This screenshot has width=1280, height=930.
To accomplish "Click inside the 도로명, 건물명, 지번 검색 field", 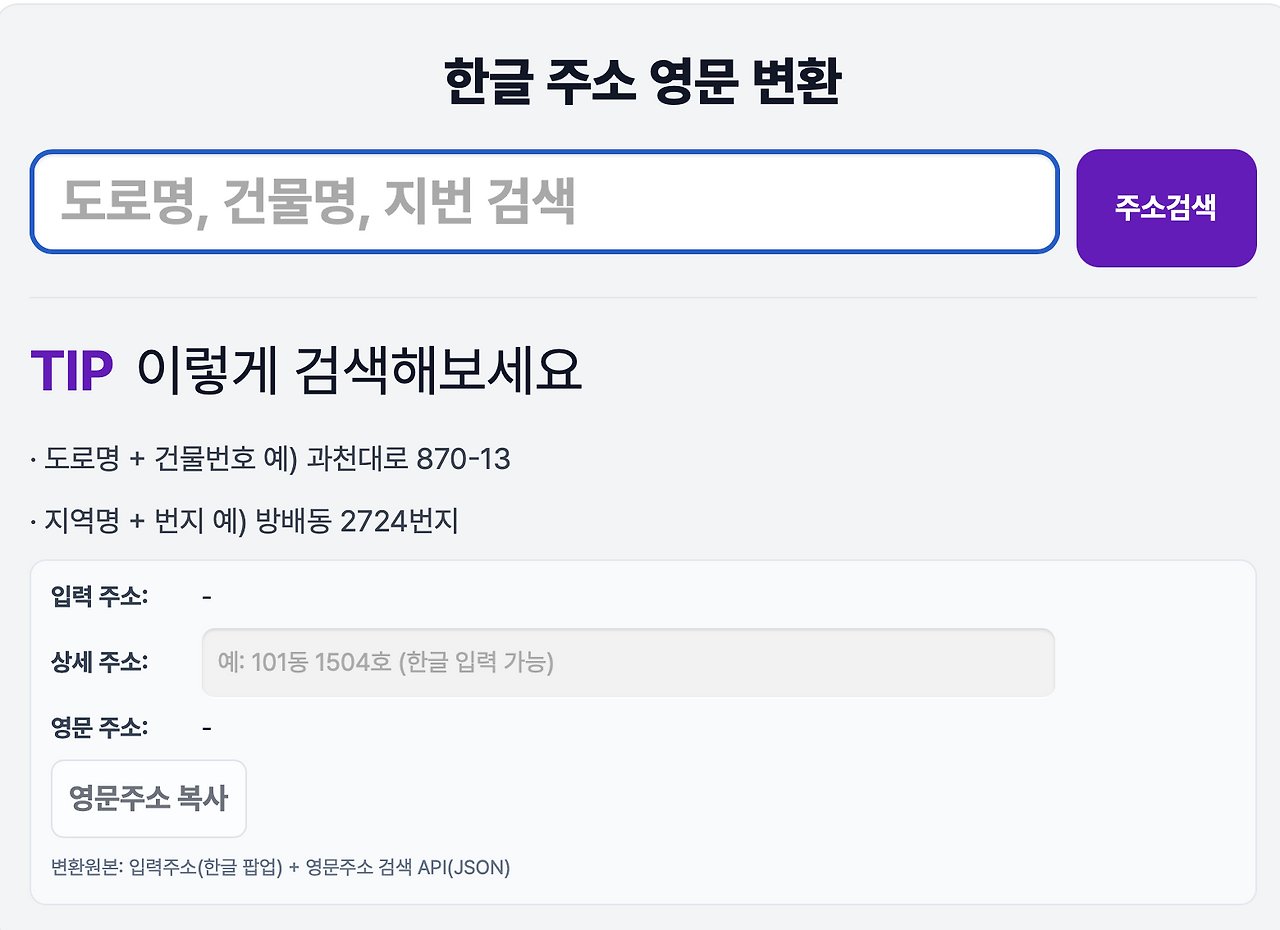I will [545, 201].
